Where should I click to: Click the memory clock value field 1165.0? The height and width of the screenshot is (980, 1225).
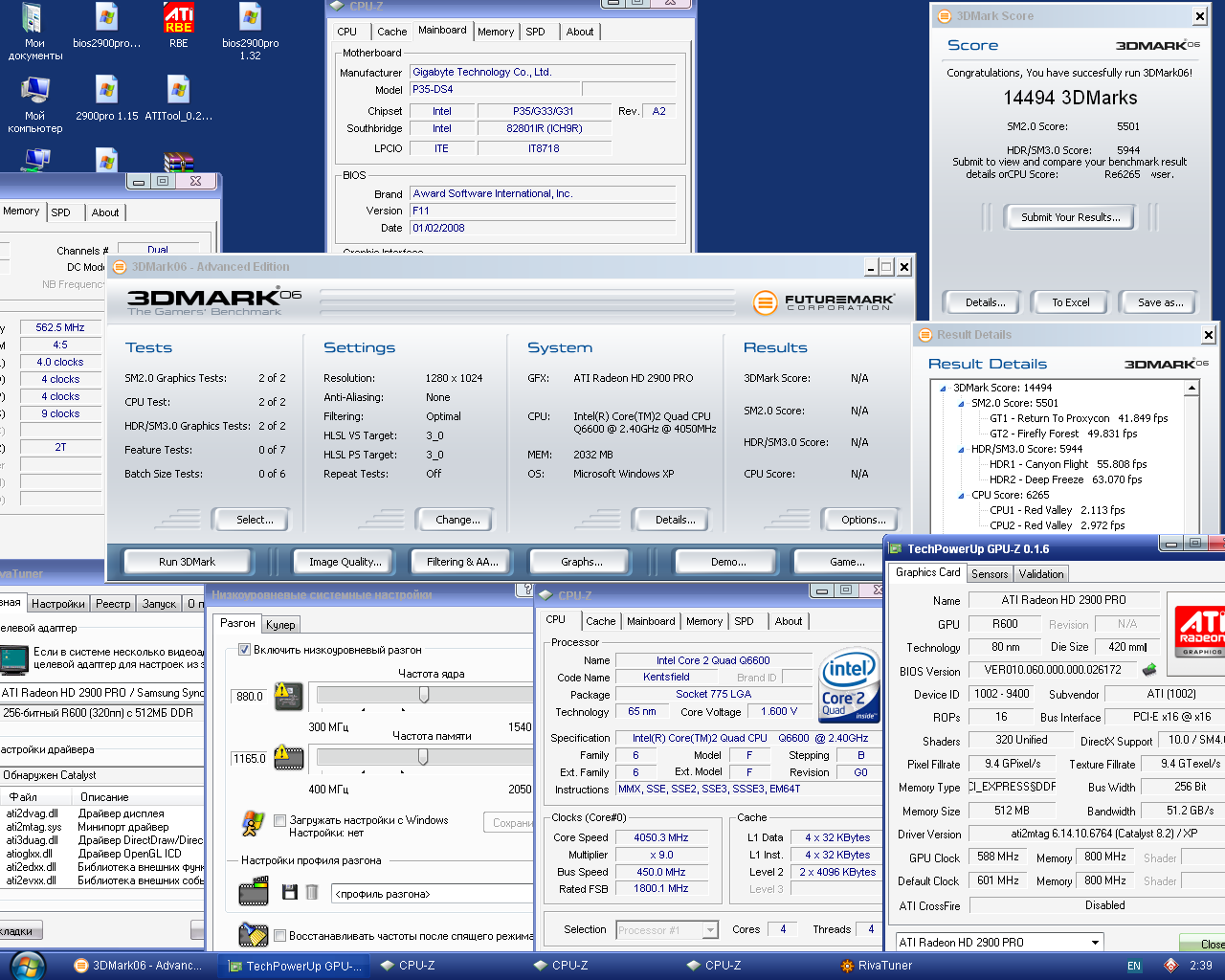coord(249,758)
